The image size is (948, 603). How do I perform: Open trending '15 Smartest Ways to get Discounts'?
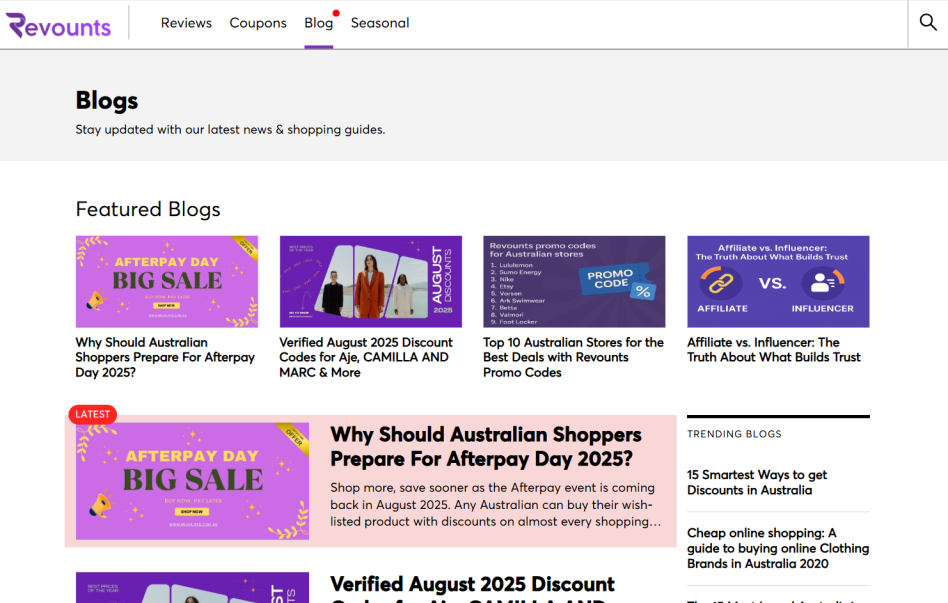757,483
